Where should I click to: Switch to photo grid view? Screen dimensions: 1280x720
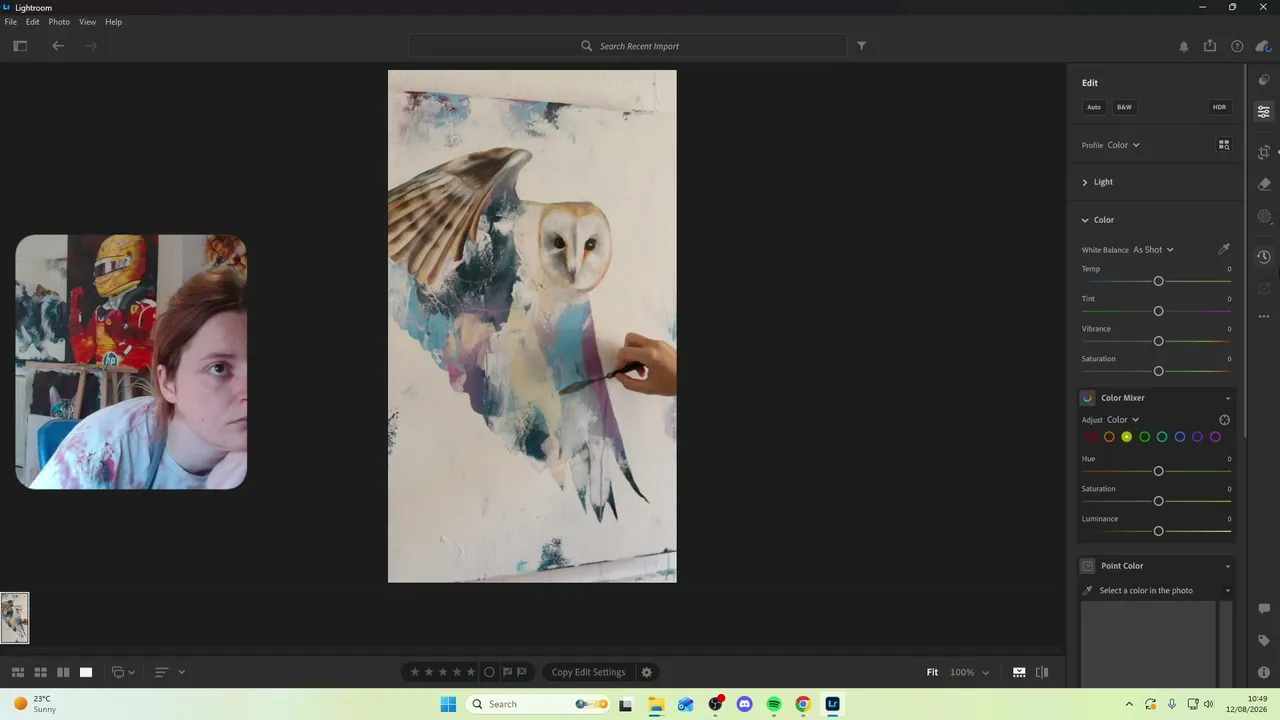18,672
